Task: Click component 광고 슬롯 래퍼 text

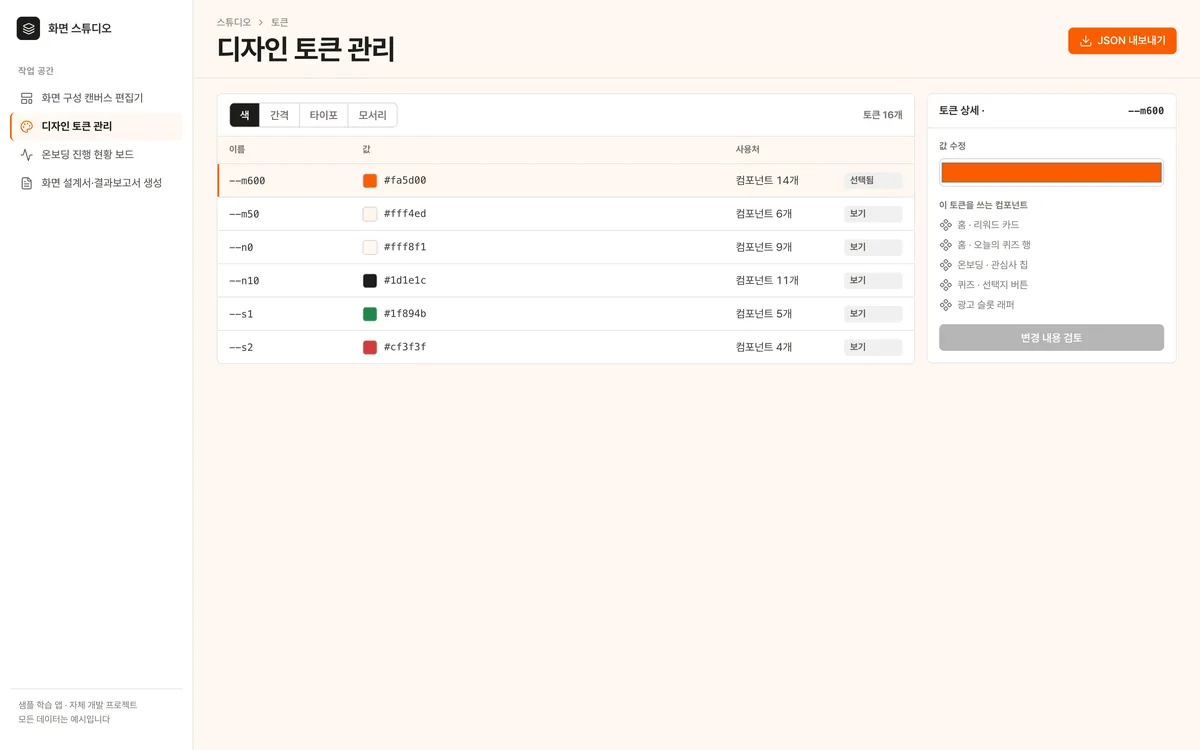Action: [x=985, y=305]
